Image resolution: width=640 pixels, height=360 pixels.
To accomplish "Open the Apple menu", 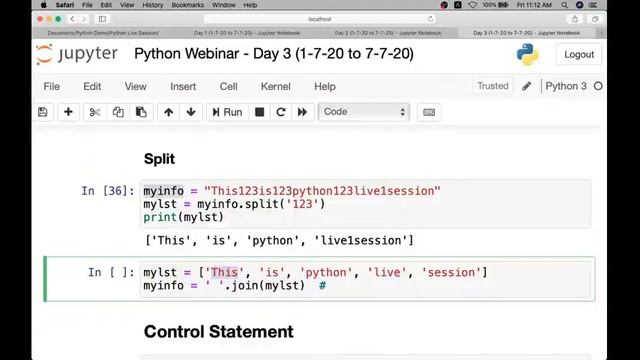I will tap(43, 5).
